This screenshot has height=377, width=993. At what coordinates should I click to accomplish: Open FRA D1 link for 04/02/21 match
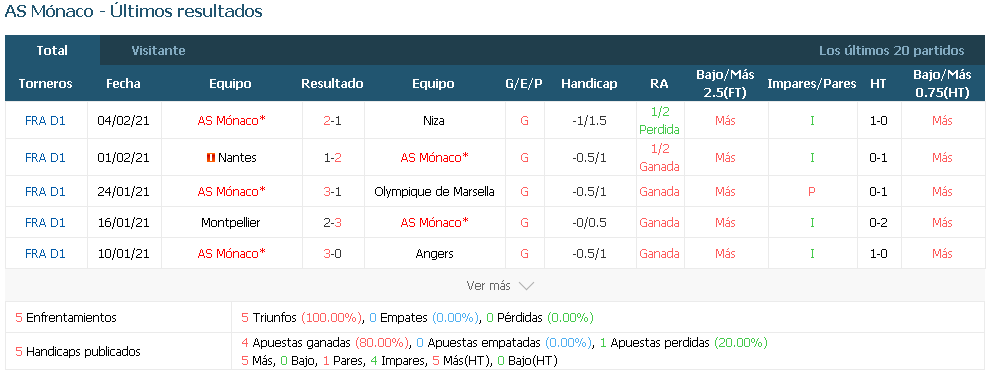coord(45,120)
